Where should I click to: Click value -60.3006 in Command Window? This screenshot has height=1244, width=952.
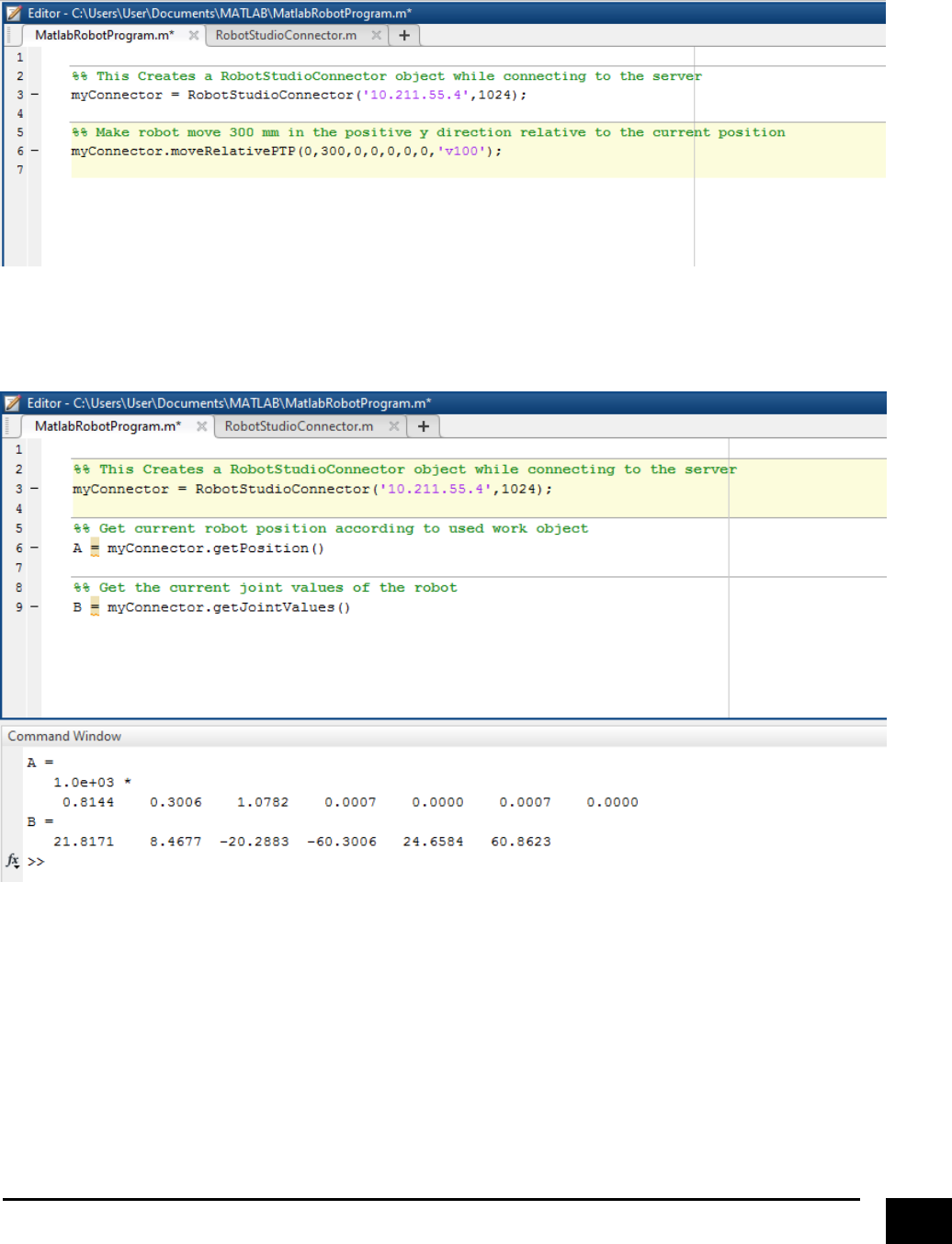click(342, 842)
